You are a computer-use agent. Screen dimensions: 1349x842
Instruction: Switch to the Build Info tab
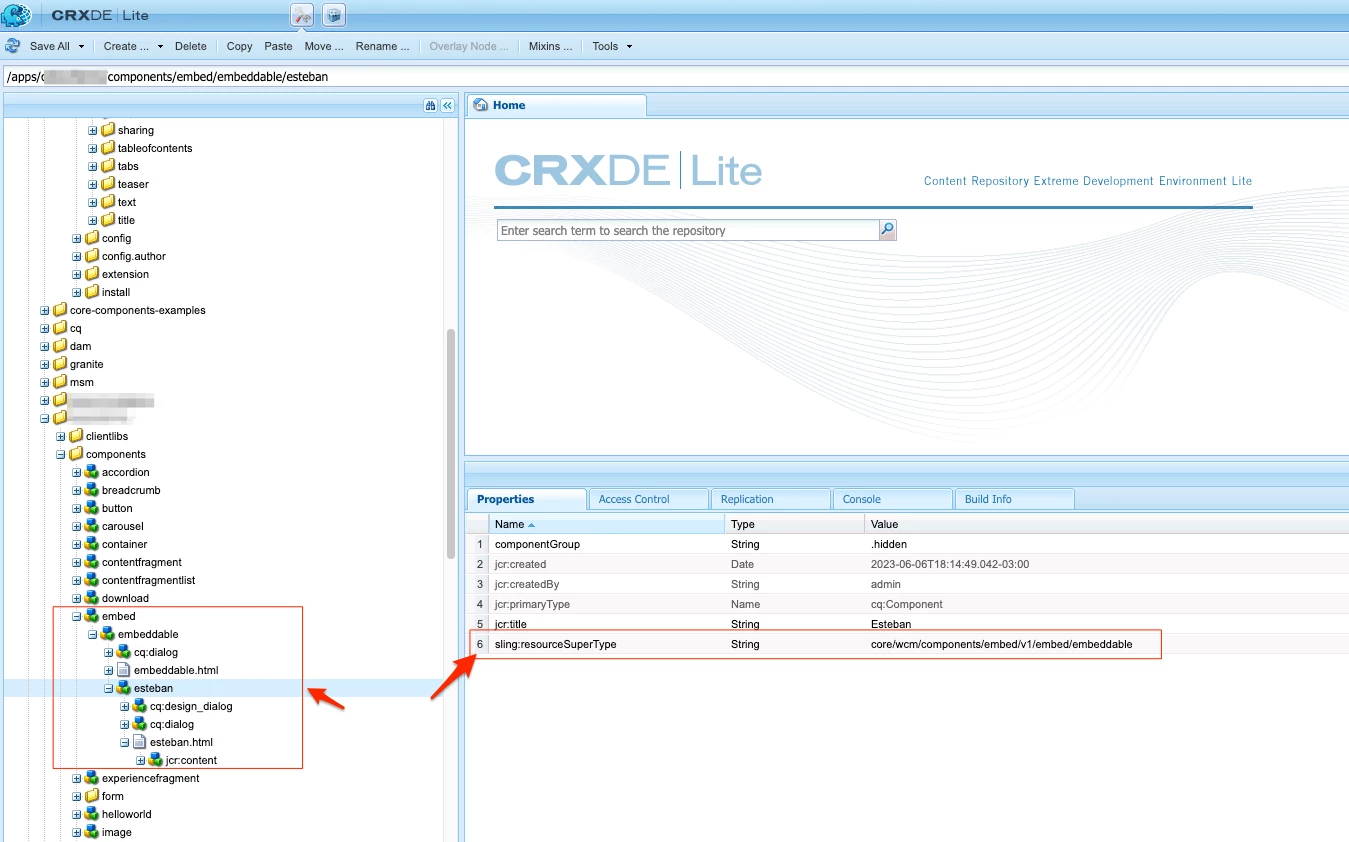[x=1014, y=499]
